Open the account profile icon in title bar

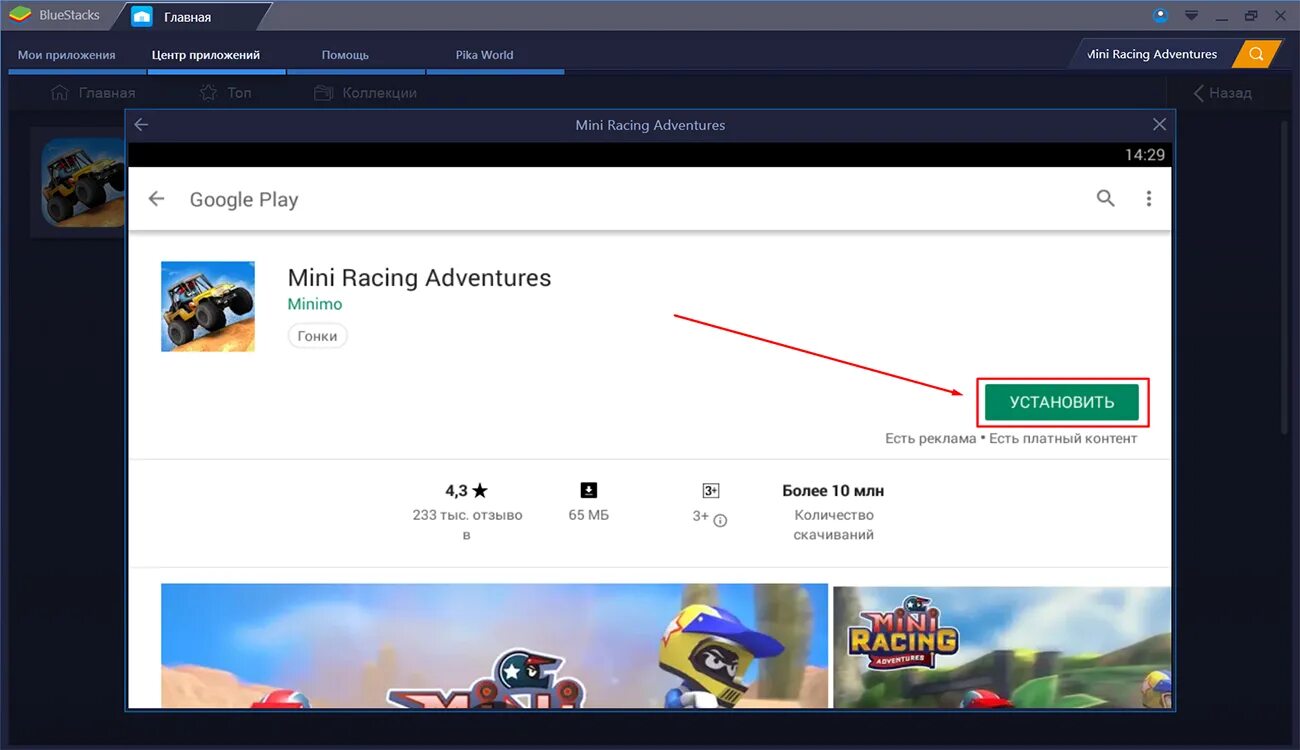pos(1160,15)
